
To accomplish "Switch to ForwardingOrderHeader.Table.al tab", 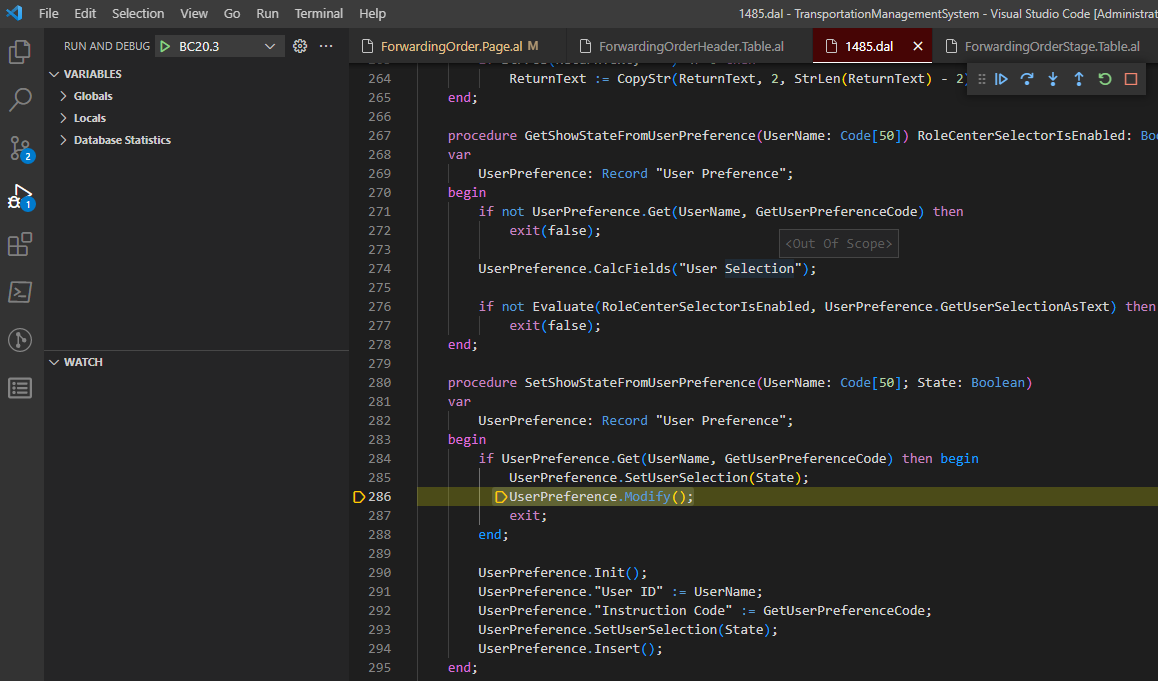I will (690, 47).
